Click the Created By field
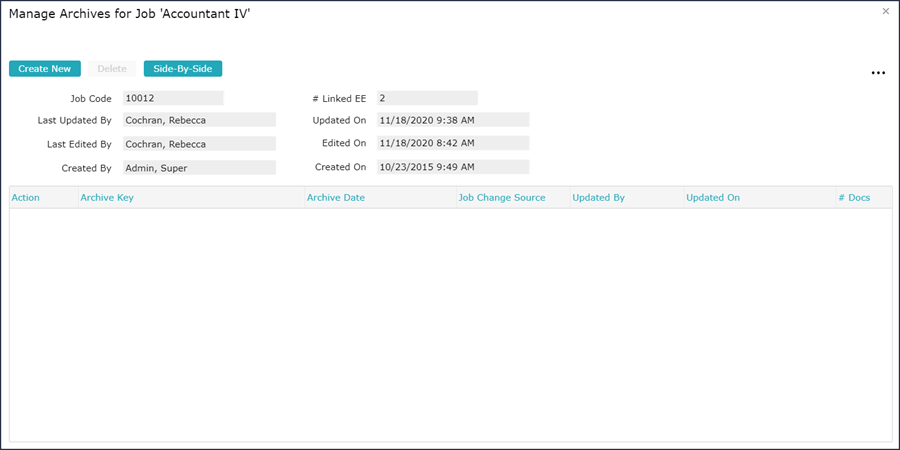900x450 pixels. (x=198, y=168)
